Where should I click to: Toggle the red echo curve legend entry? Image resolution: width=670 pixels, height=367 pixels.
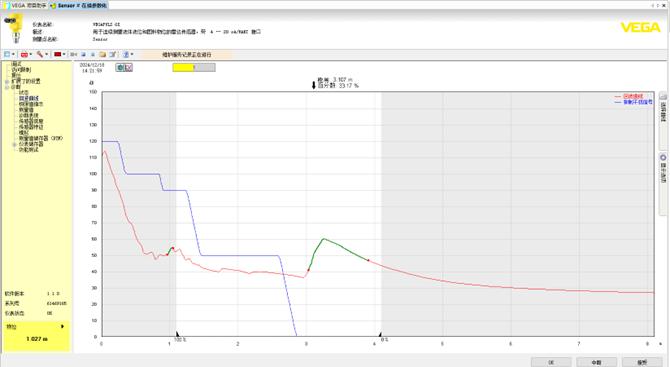click(x=634, y=97)
